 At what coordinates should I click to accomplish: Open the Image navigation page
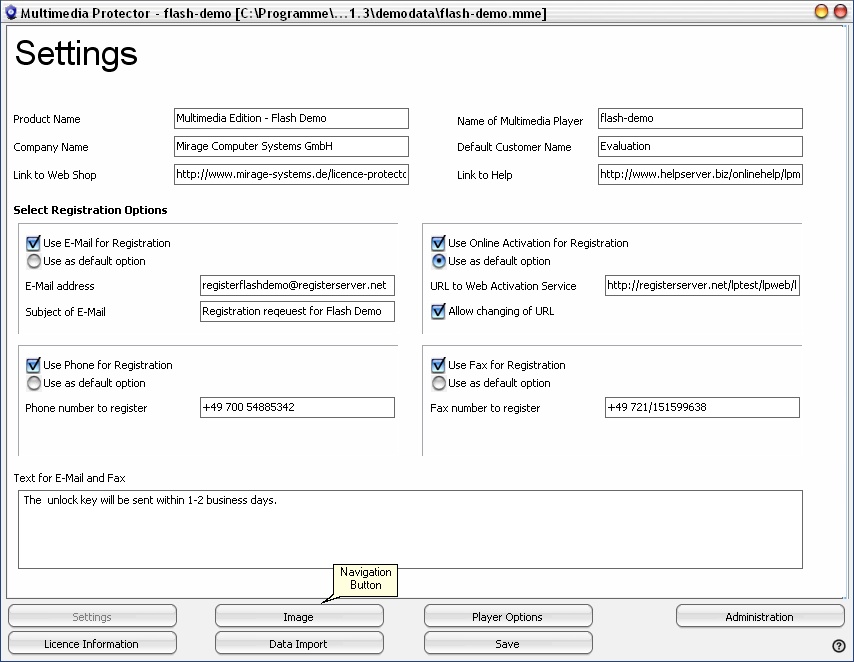click(299, 617)
